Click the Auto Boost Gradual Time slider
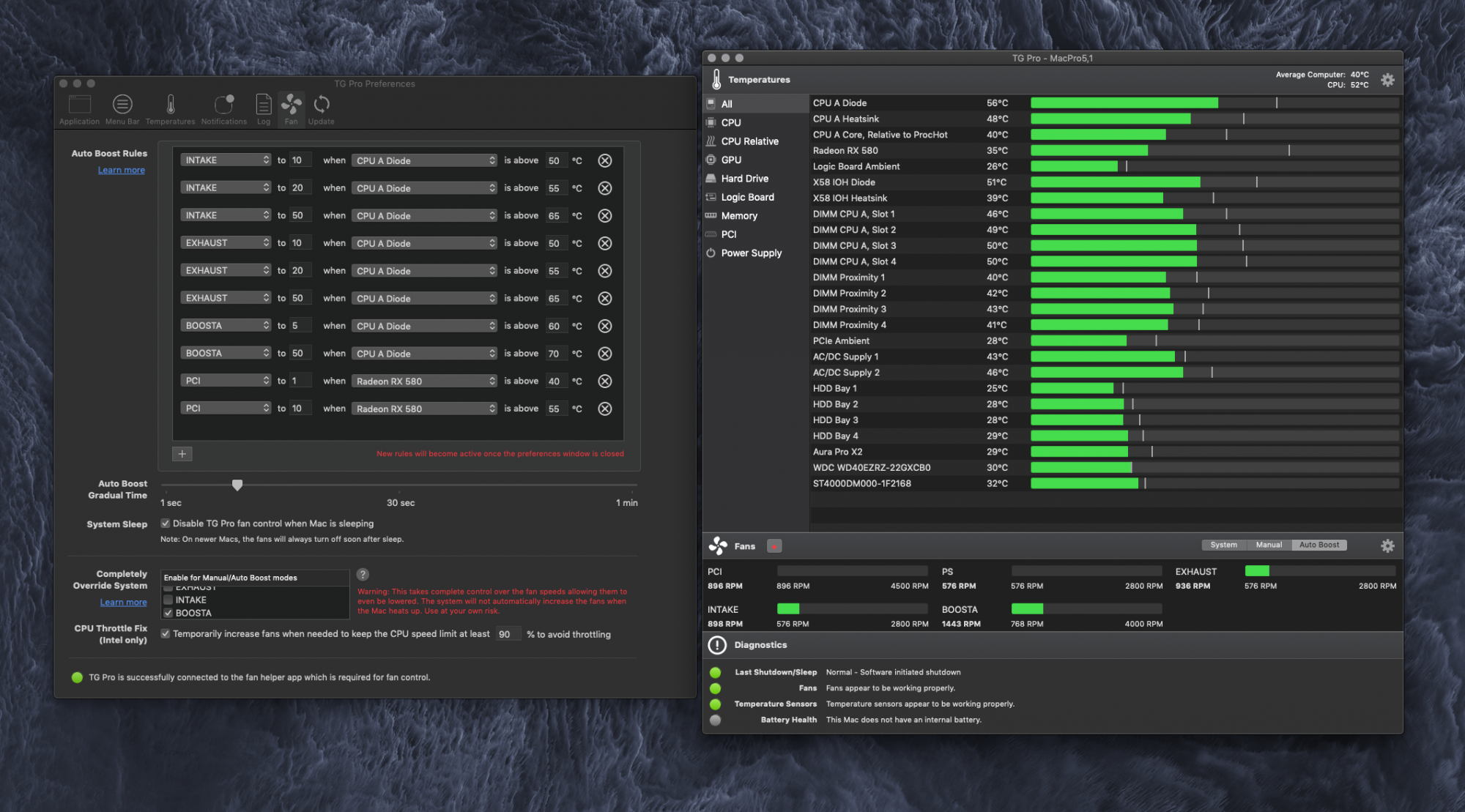This screenshot has height=812, width=1465. [x=237, y=485]
